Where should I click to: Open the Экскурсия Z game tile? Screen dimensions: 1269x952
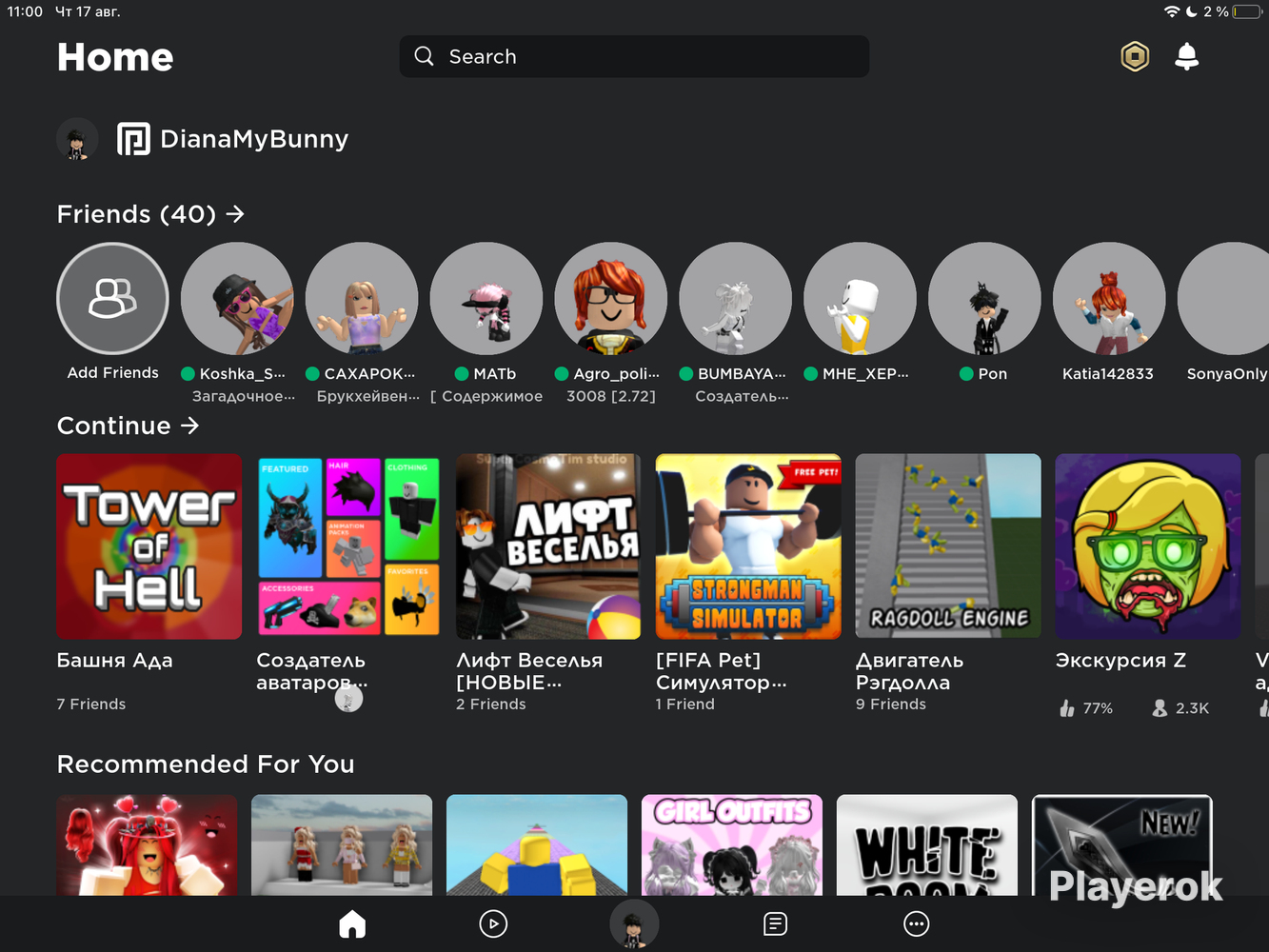1148,546
